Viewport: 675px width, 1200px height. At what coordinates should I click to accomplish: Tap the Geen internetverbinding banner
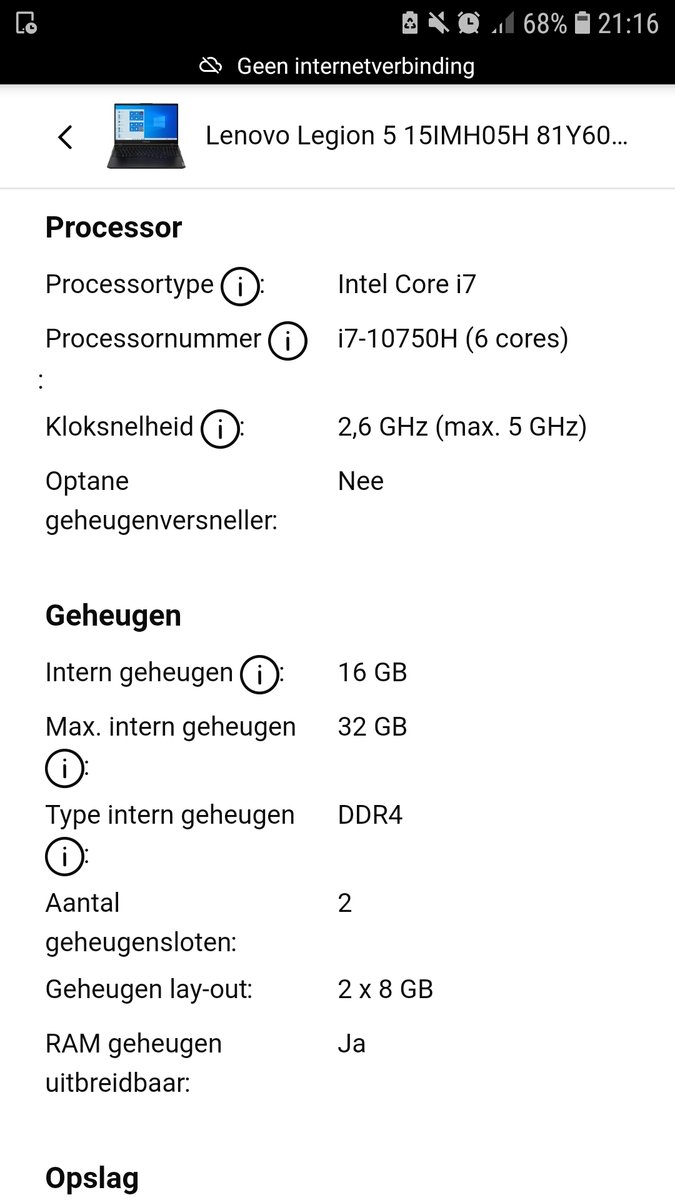pyautogui.click(x=337, y=66)
